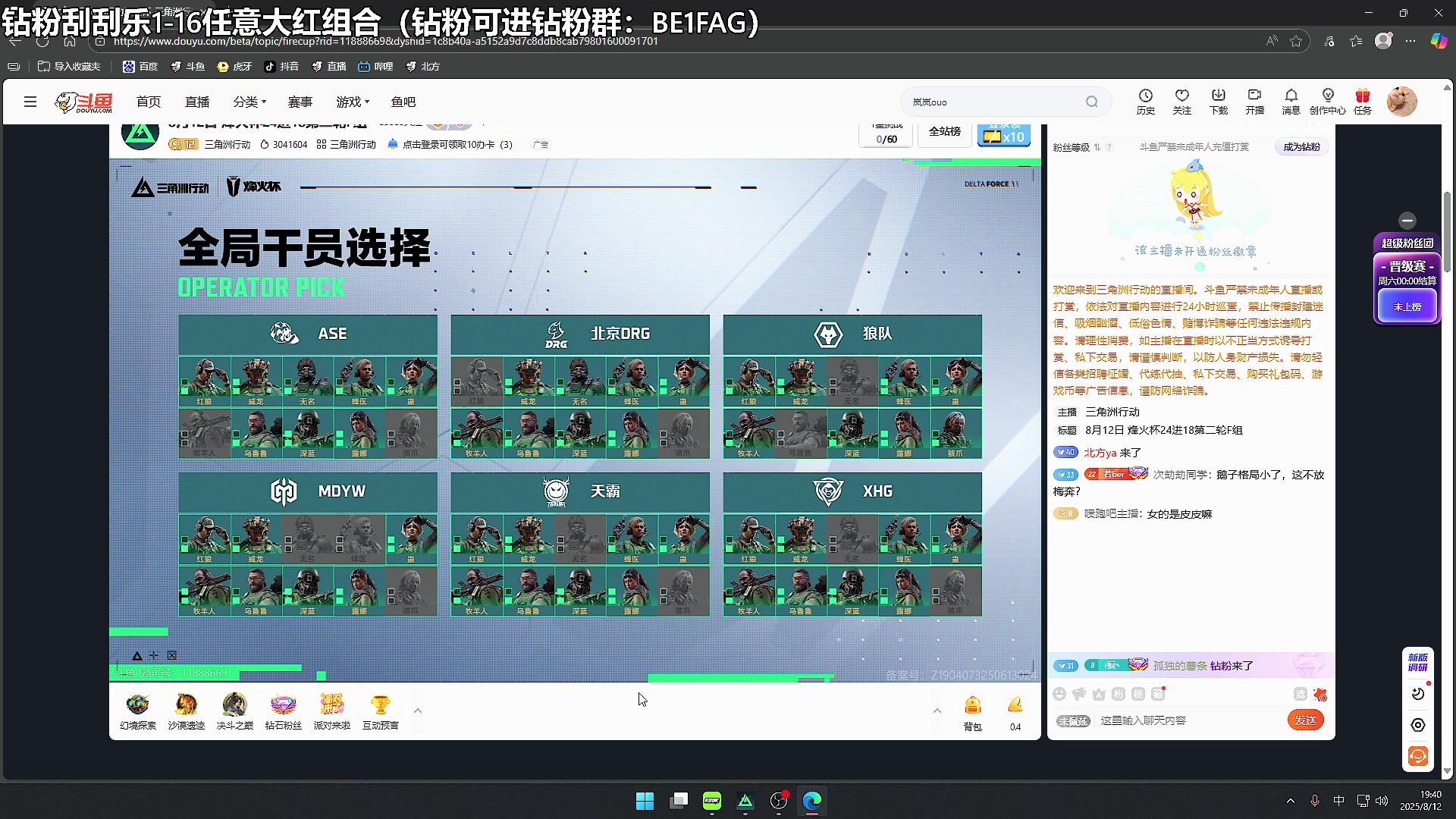Click the 未佩戴 badge selector
Screen dimensions: 1456x819
tap(1072, 720)
